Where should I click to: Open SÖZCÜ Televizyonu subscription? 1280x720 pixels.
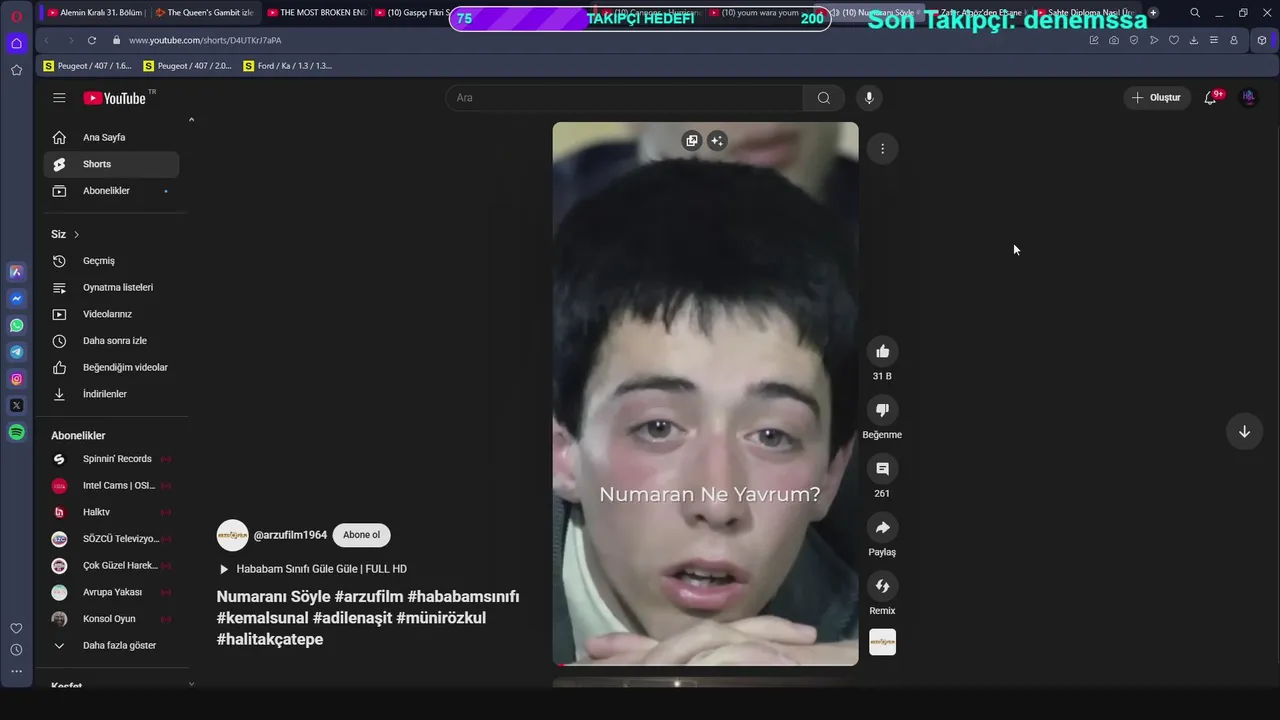pos(111,539)
